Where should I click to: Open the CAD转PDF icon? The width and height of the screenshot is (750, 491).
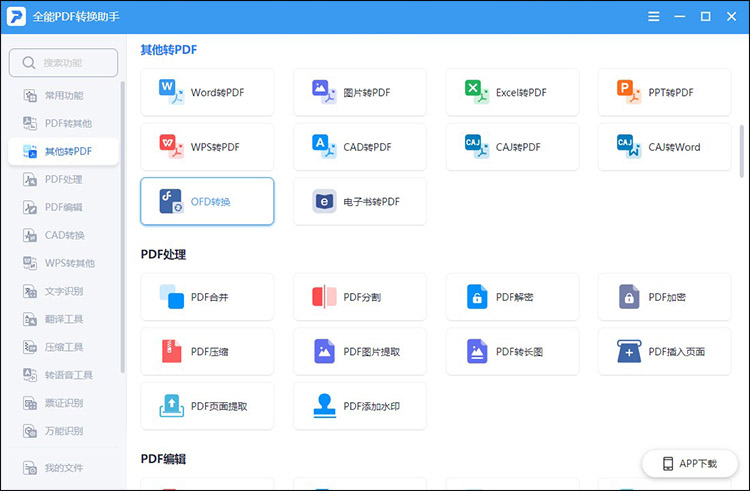324,146
